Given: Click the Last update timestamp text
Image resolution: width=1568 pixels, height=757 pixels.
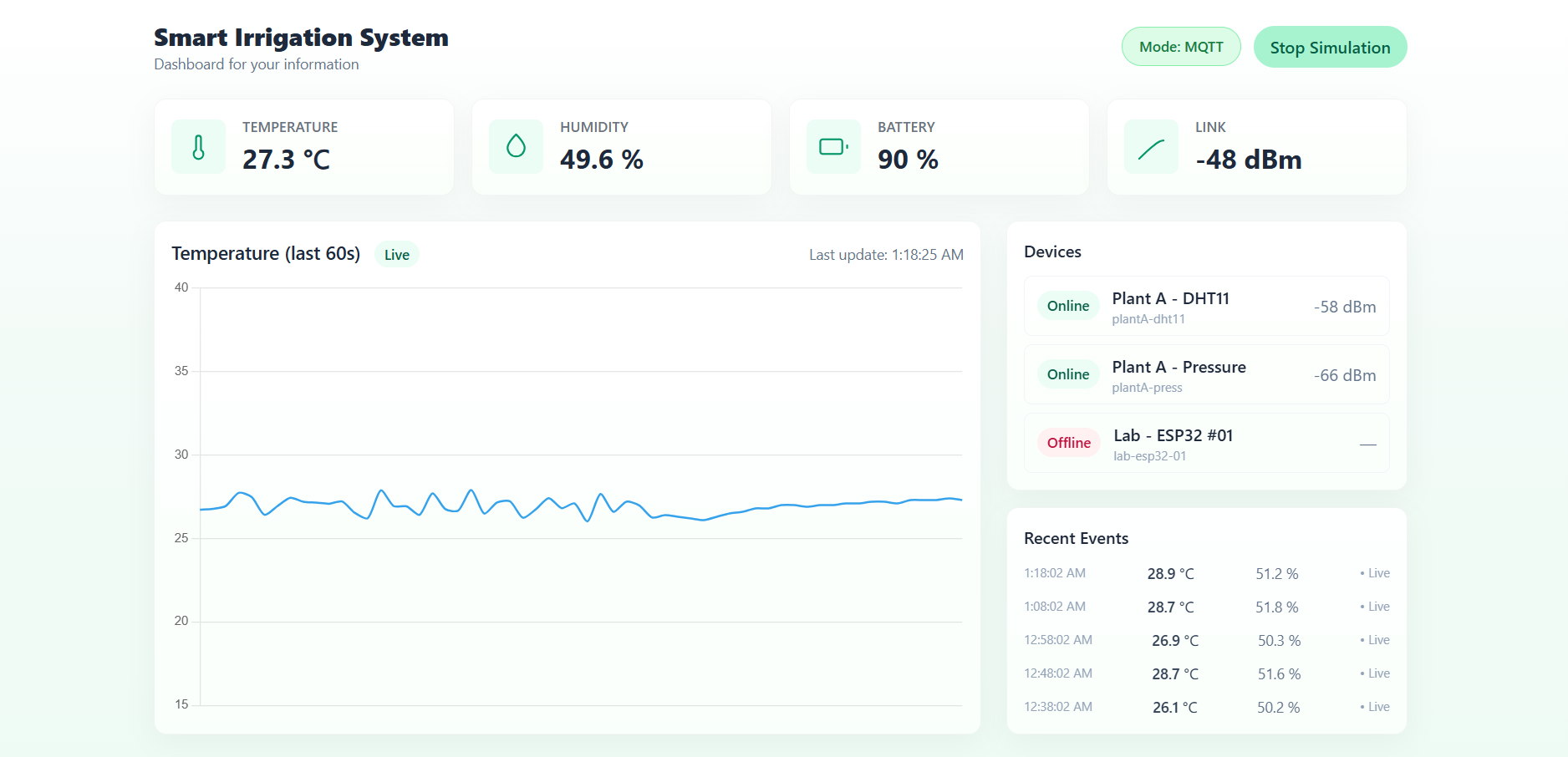Looking at the screenshot, I should click(886, 254).
